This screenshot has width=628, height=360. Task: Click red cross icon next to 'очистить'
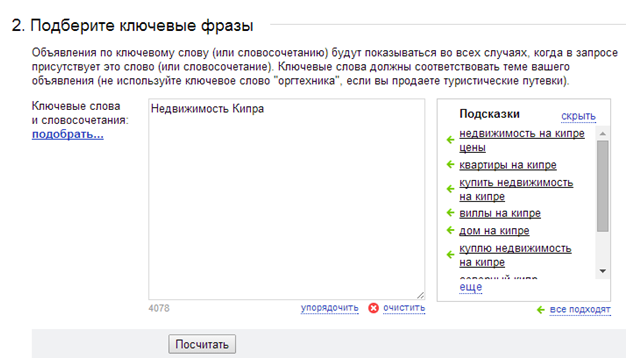coord(373,308)
